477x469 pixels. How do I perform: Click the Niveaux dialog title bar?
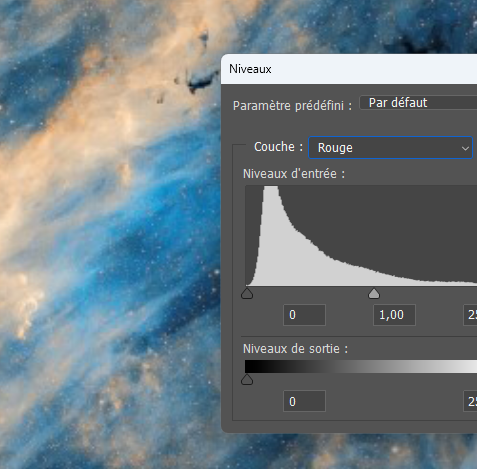click(x=349, y=69)
